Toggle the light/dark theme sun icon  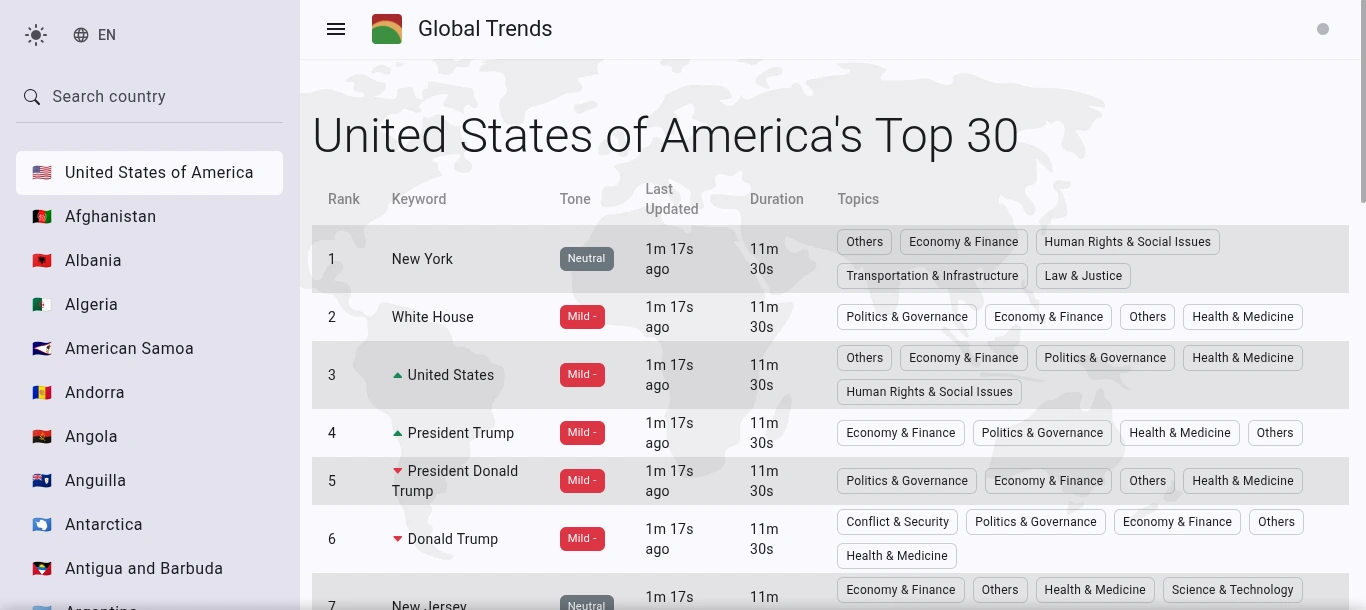coord(36,35)
